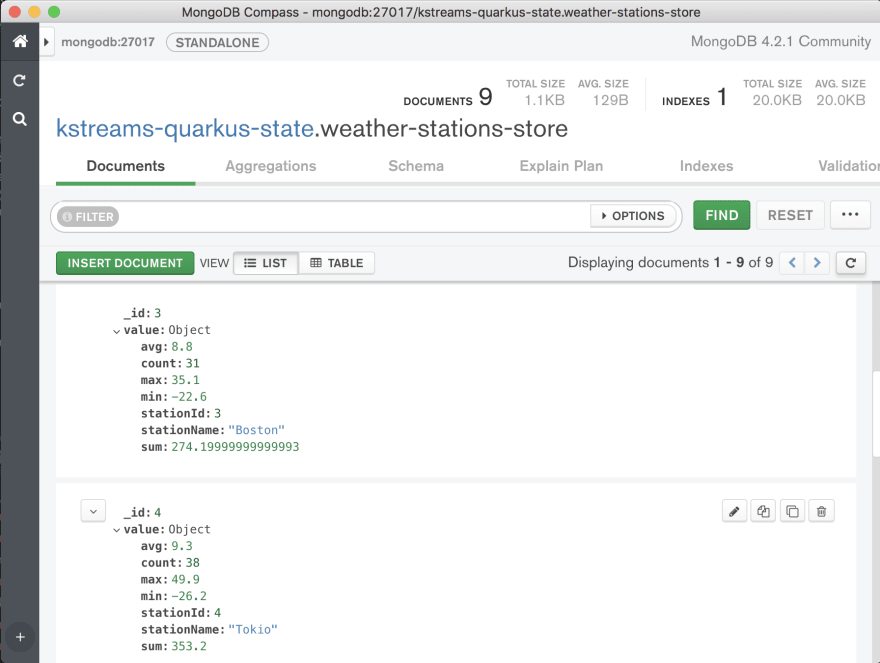Click the stationName value "Boston"

coord(256,430)
